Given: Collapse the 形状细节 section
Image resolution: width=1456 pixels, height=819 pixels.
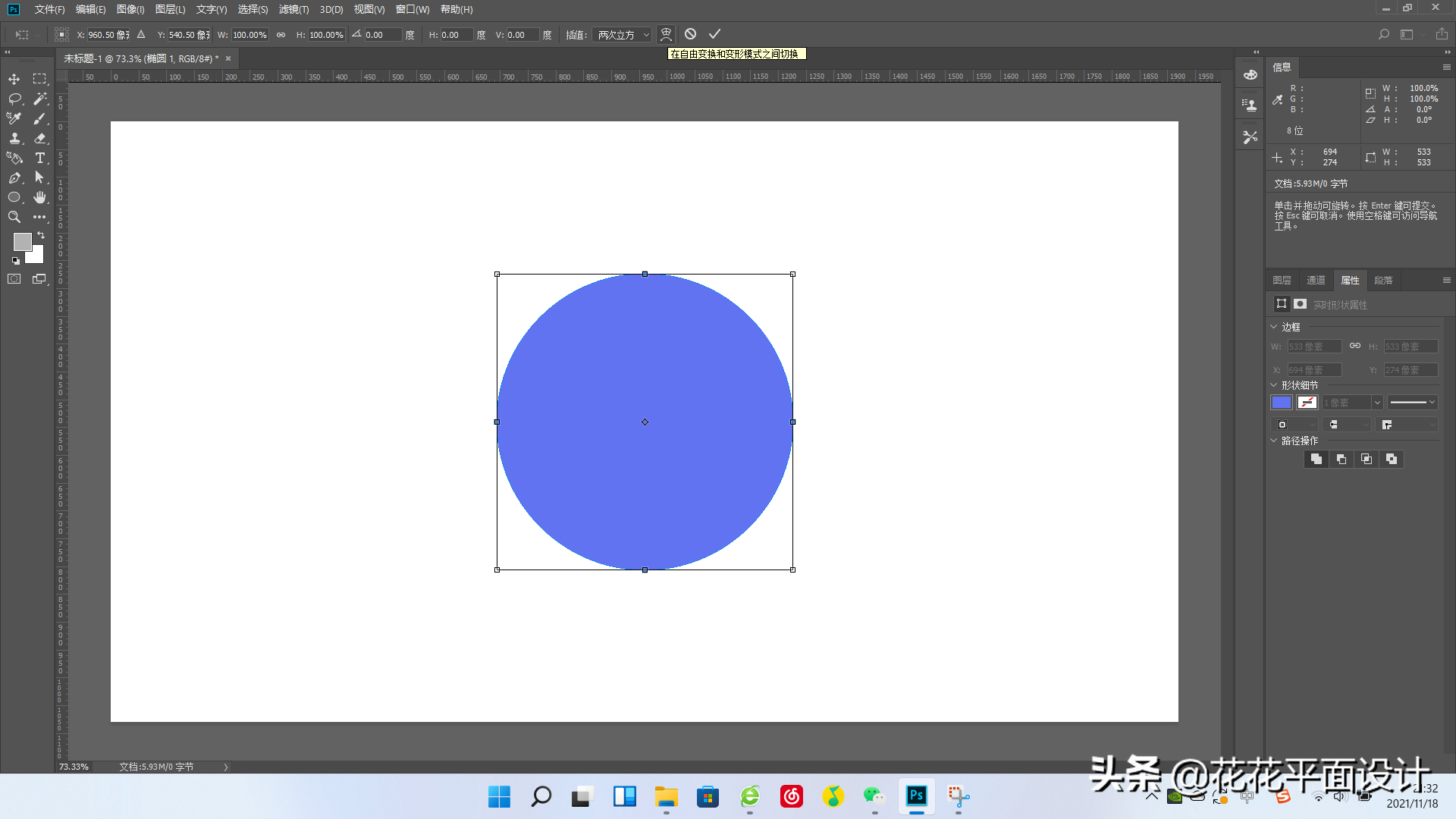Looking at the screenshot, I should click(1274, 385).
